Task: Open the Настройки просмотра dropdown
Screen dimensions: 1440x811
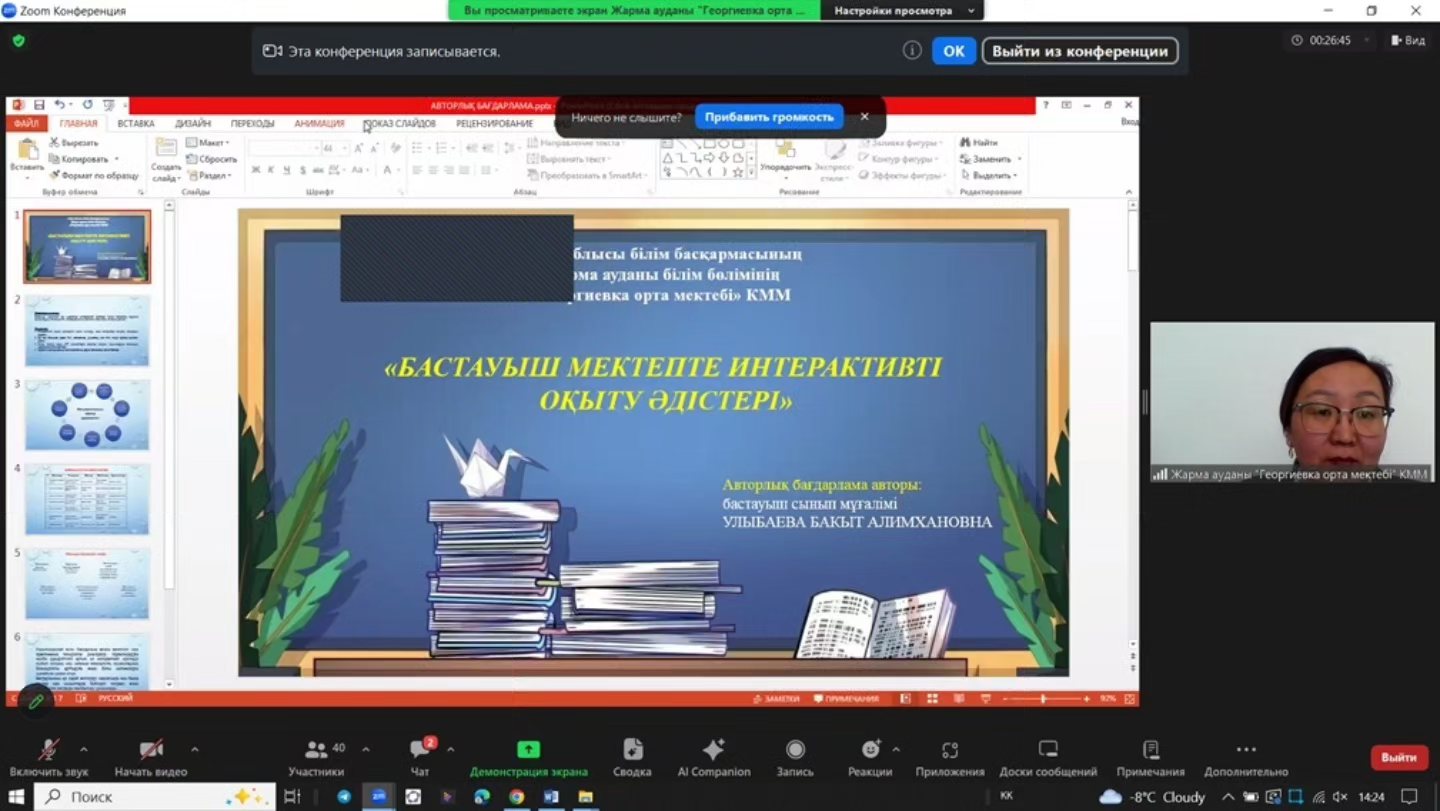Action: tap(901, 11)
